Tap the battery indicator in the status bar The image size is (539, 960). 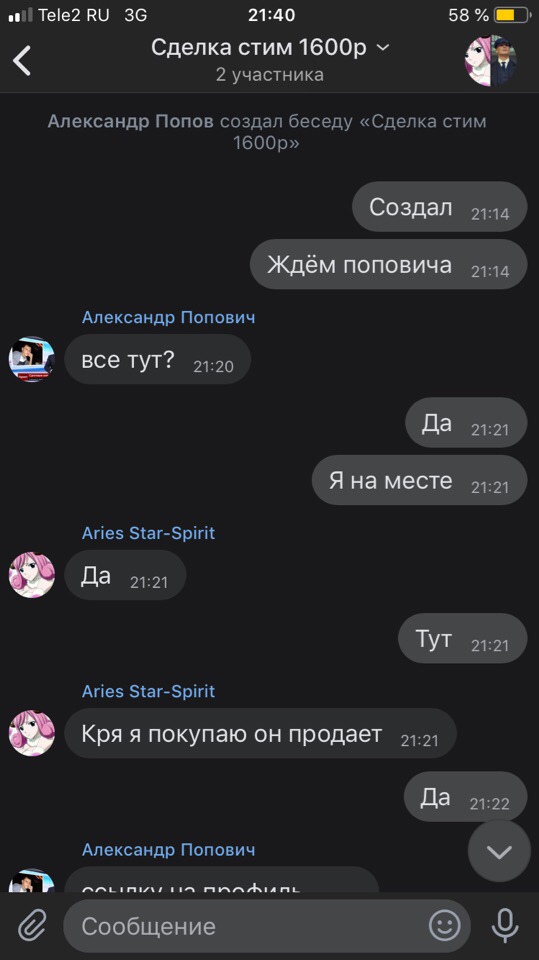click(x=512, y=15)
